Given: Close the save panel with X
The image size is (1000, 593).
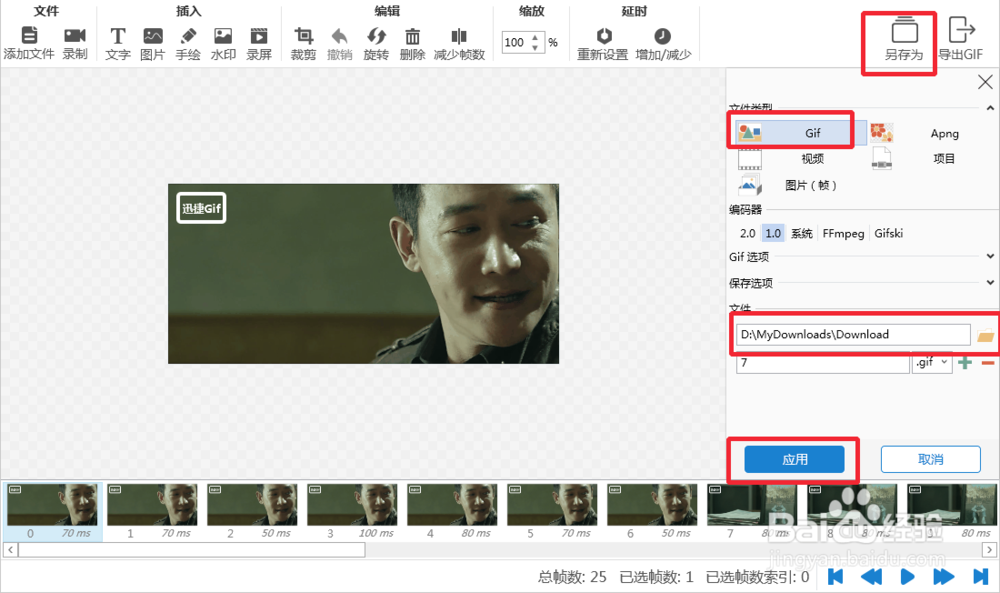Looking at the screenshot, I should point(985,82).
